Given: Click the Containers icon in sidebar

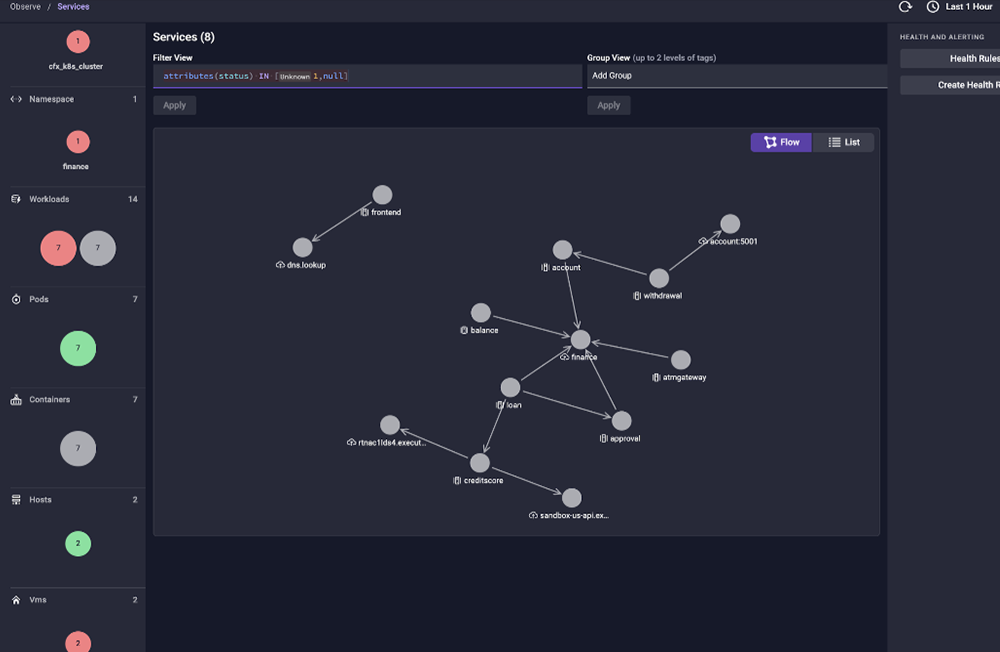Looking at the screenshot, I should (x=16, y=399).
